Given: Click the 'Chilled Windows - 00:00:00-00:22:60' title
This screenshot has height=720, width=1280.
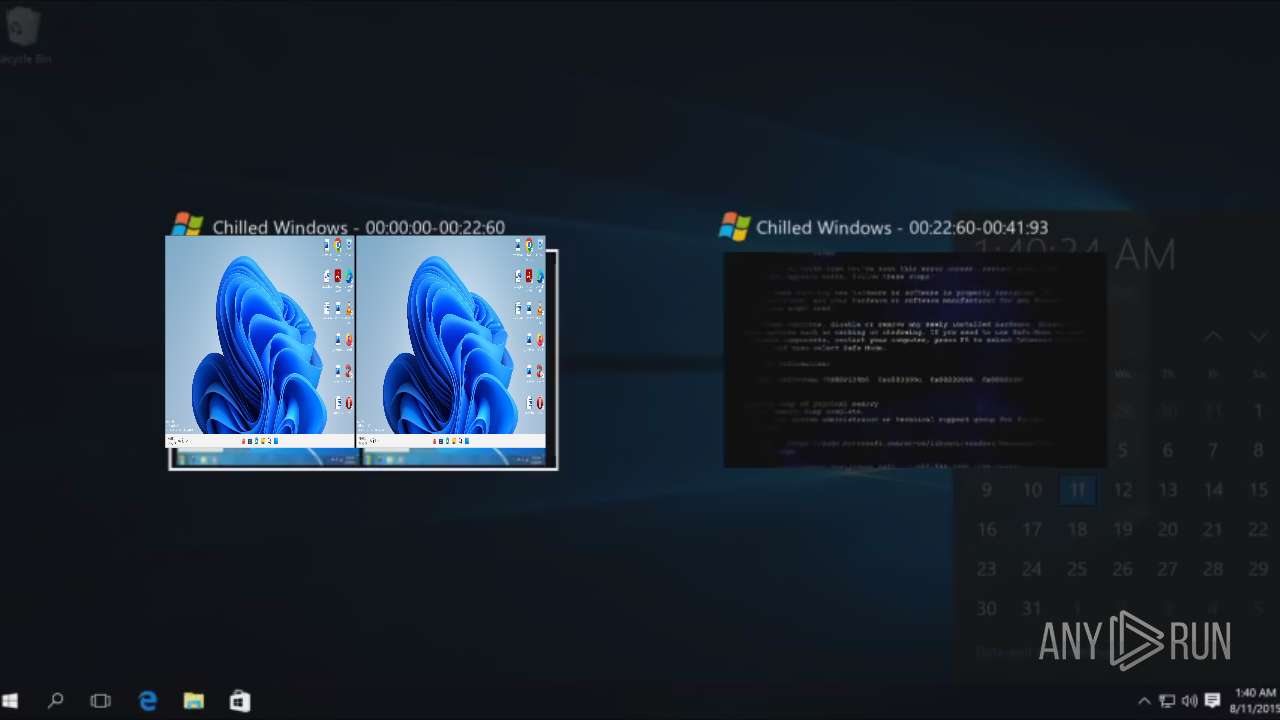Looking at the screenshot, I should coord(358,227).
